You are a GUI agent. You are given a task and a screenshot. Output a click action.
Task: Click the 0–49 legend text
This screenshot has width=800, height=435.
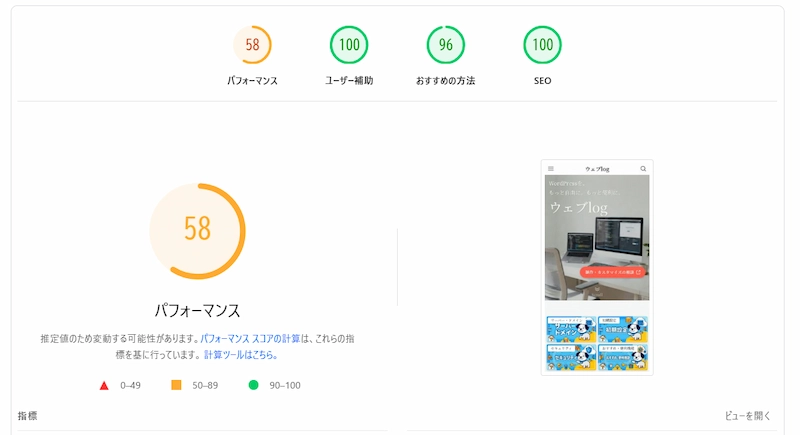[x=130, y=386]
